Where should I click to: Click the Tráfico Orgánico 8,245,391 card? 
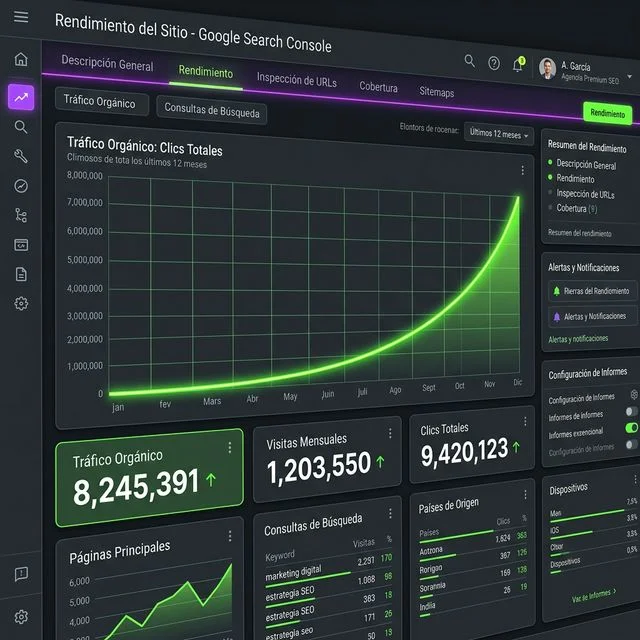click(149, 478)
